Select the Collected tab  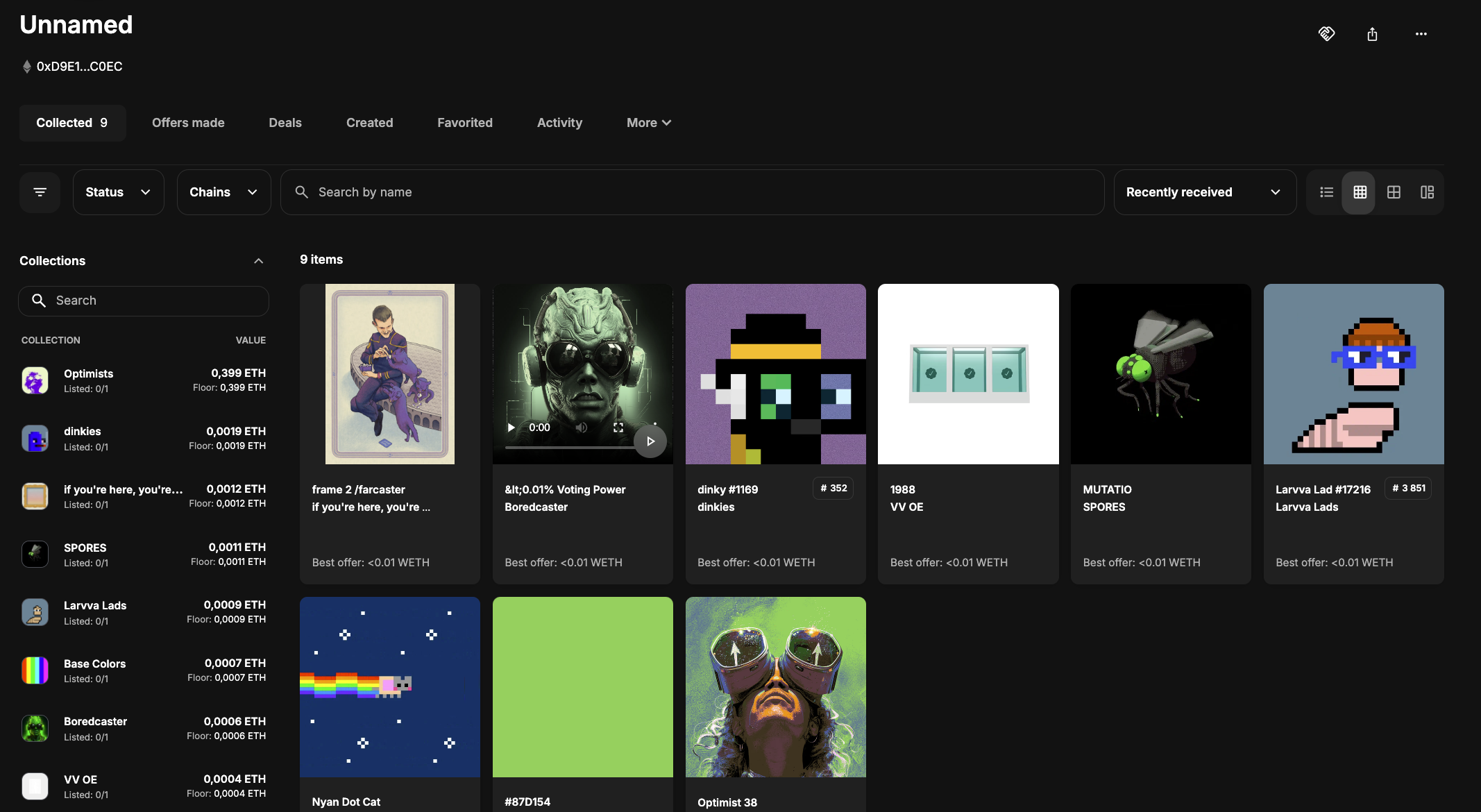coord(72,123)
